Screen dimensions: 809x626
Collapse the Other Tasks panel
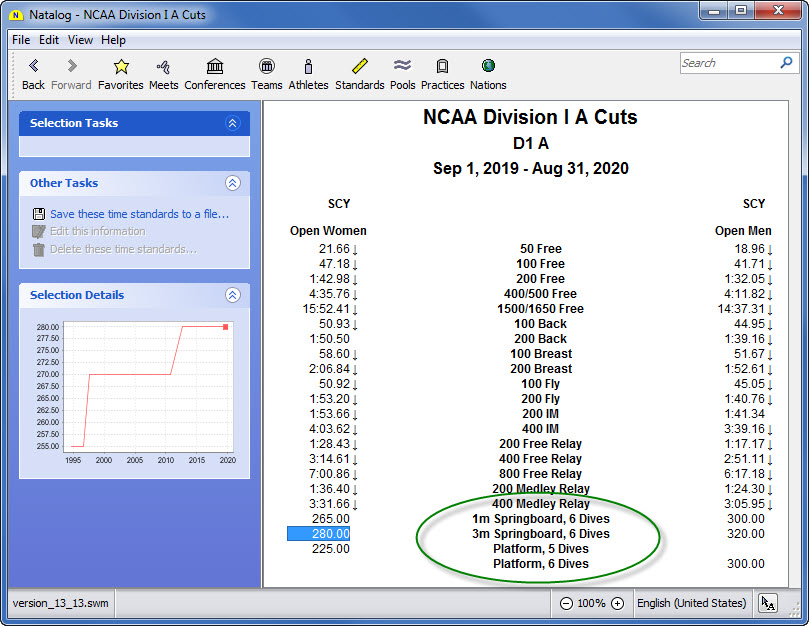pos(233,183)
